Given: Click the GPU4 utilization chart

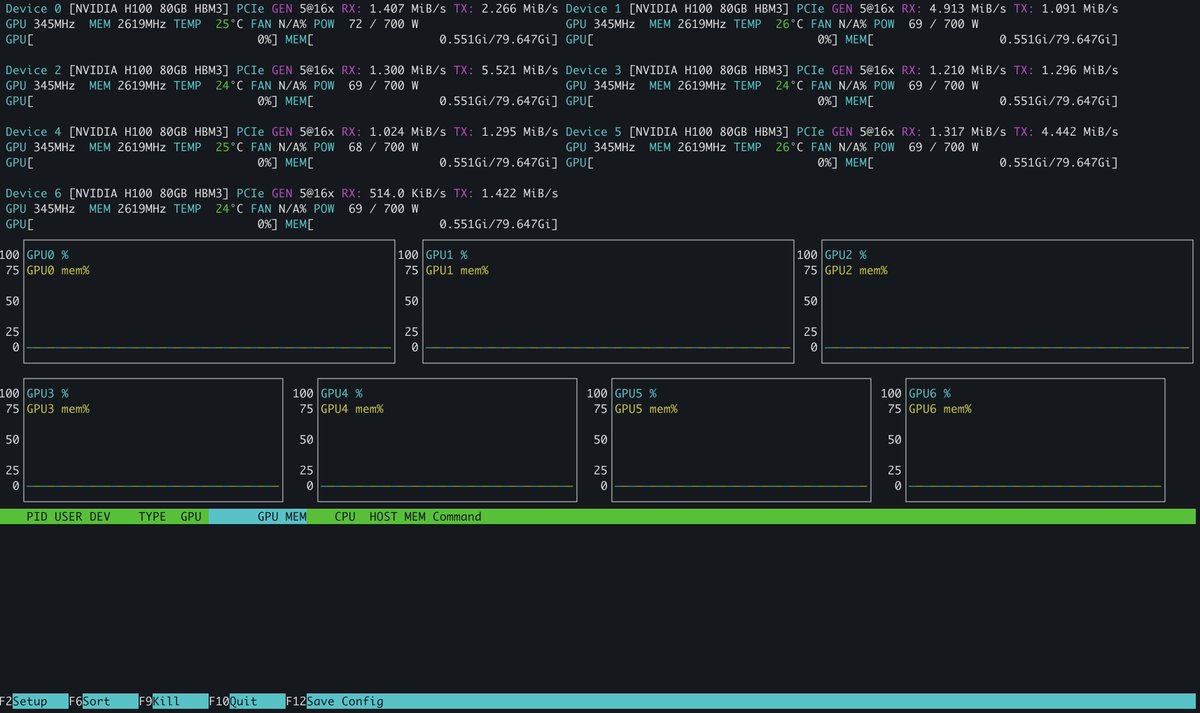Looking at the screenshot, I should [447, 439].
